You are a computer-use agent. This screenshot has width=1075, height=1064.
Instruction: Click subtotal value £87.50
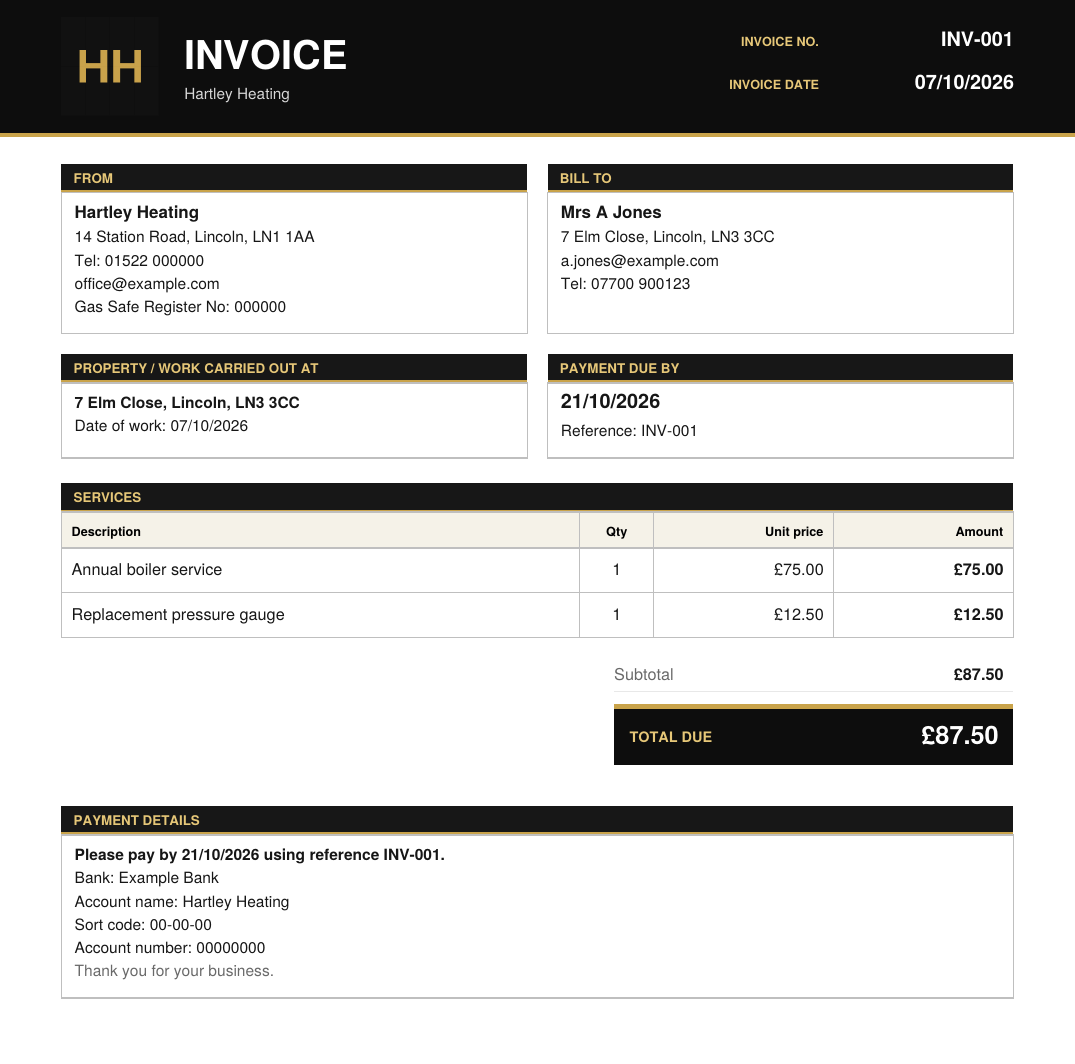pos(978,675)
